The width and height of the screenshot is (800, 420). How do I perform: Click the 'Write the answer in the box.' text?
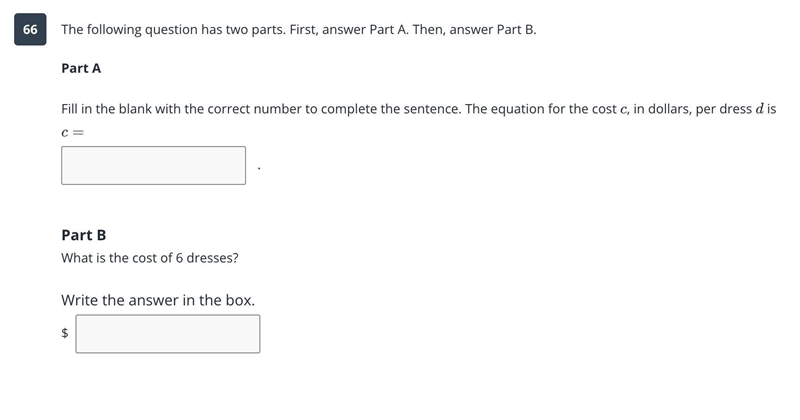(x=158, y=300)
